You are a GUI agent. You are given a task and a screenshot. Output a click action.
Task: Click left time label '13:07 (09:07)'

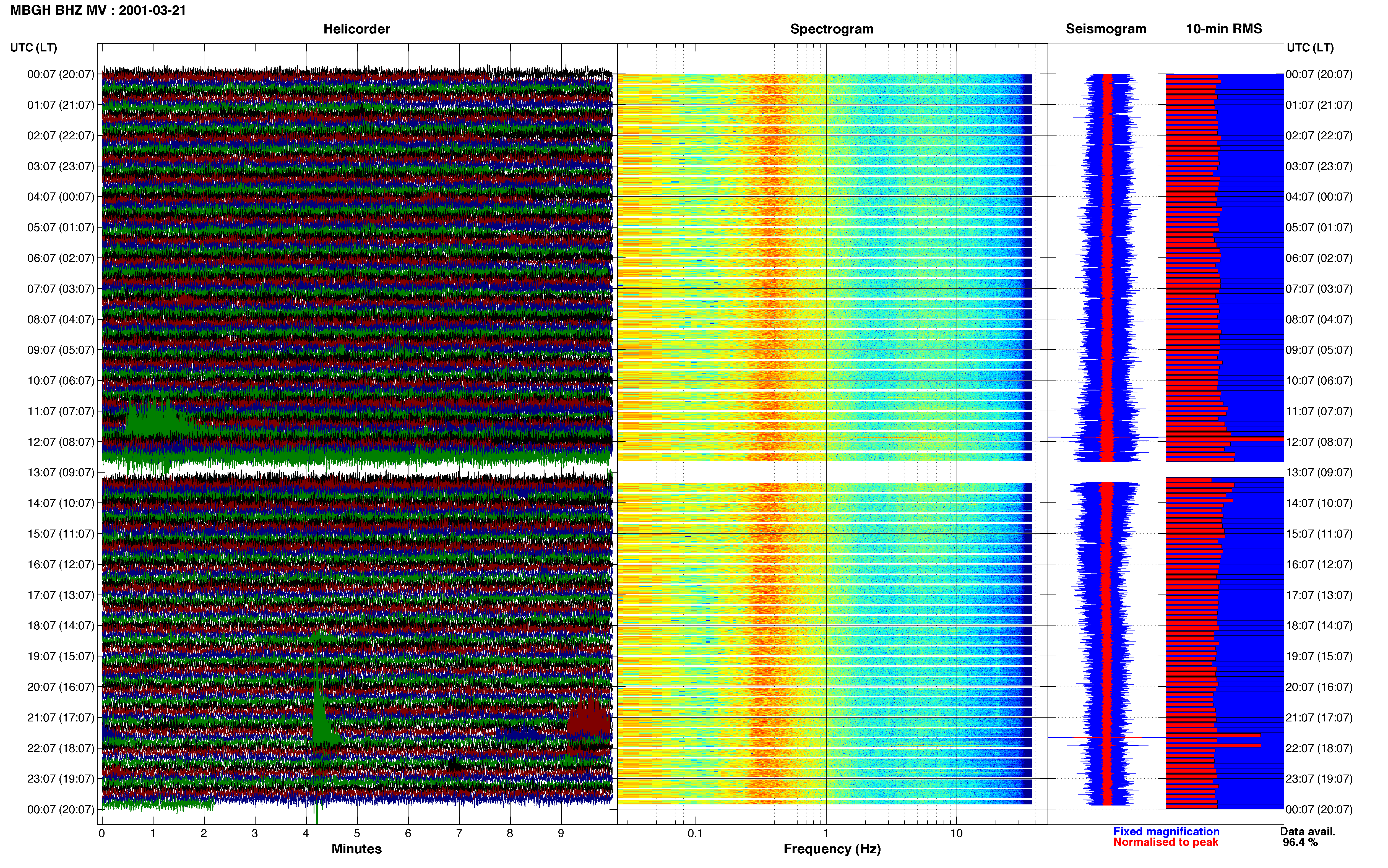[61, 473]
